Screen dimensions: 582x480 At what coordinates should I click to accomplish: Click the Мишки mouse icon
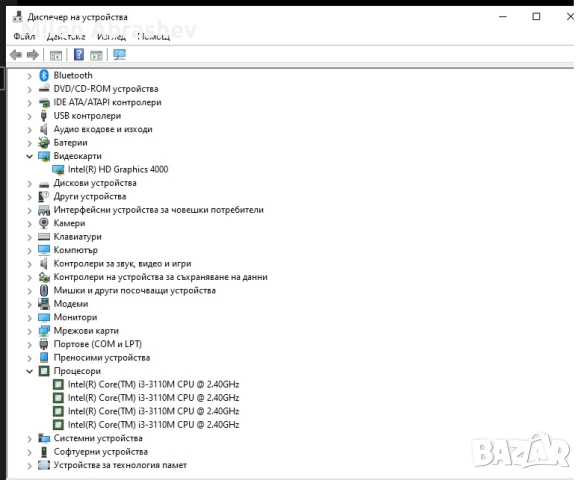[x=44, y=290]
